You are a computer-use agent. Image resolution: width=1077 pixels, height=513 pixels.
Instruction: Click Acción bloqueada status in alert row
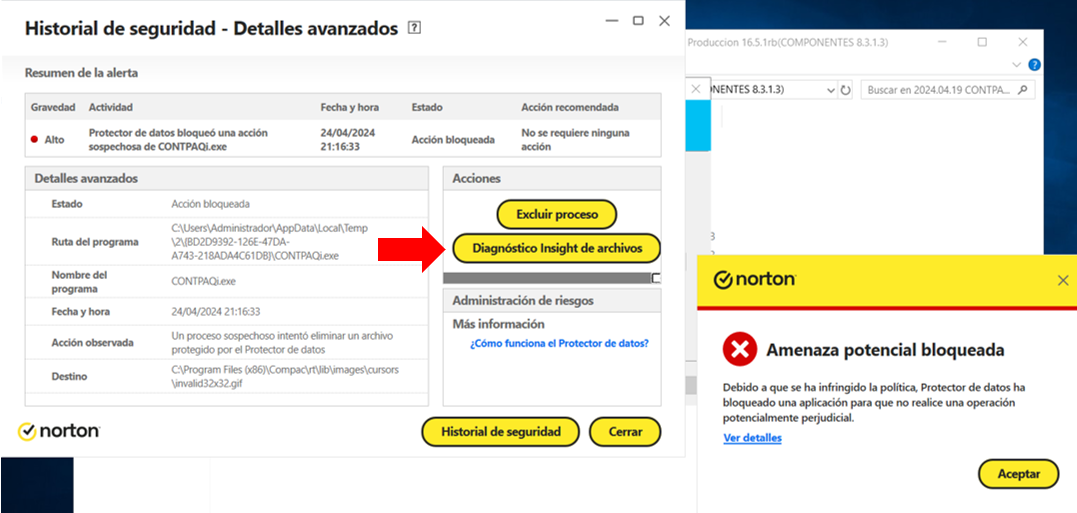453,139
